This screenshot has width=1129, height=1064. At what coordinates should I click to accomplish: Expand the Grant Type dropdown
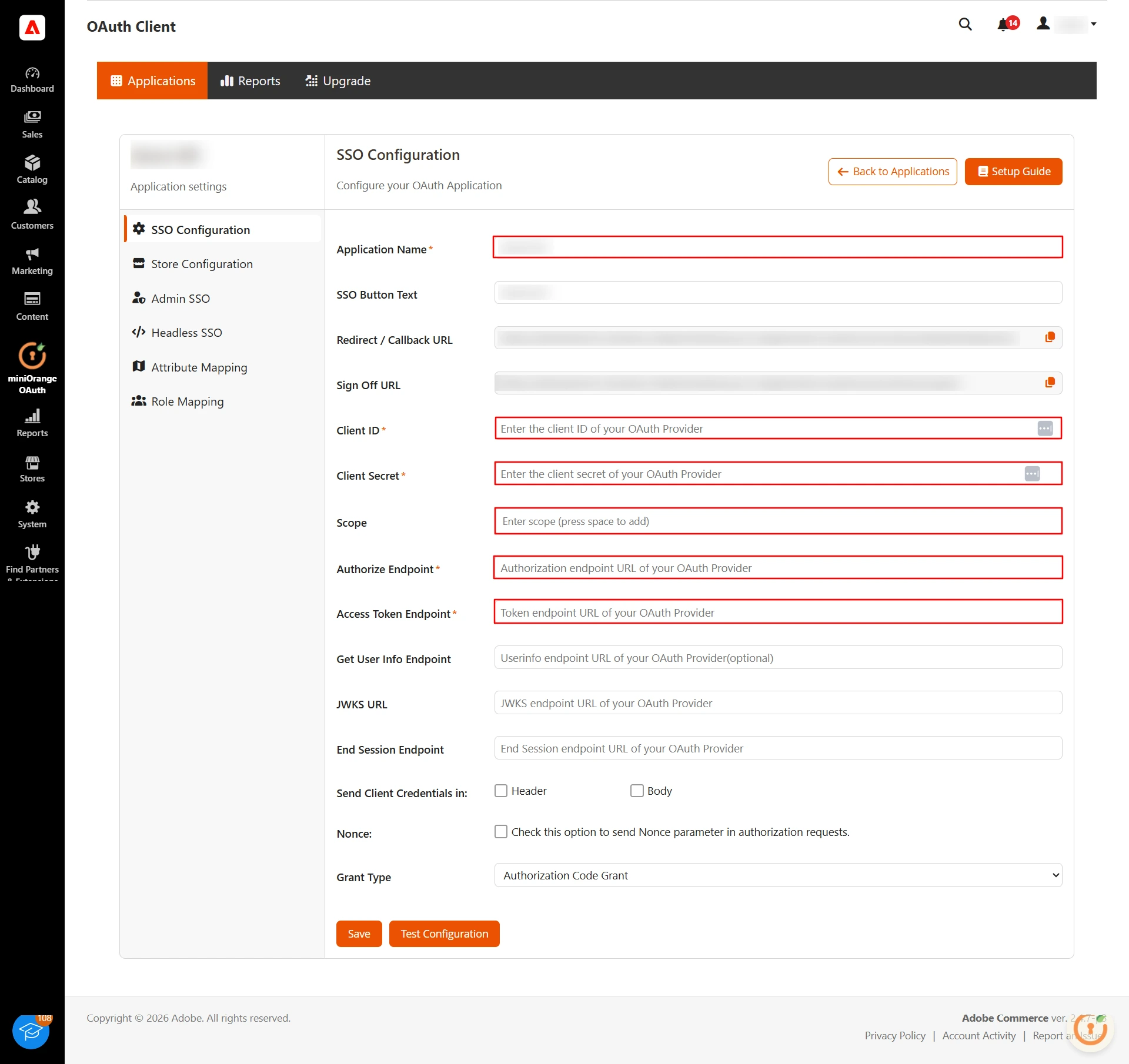tap(778, 875)
